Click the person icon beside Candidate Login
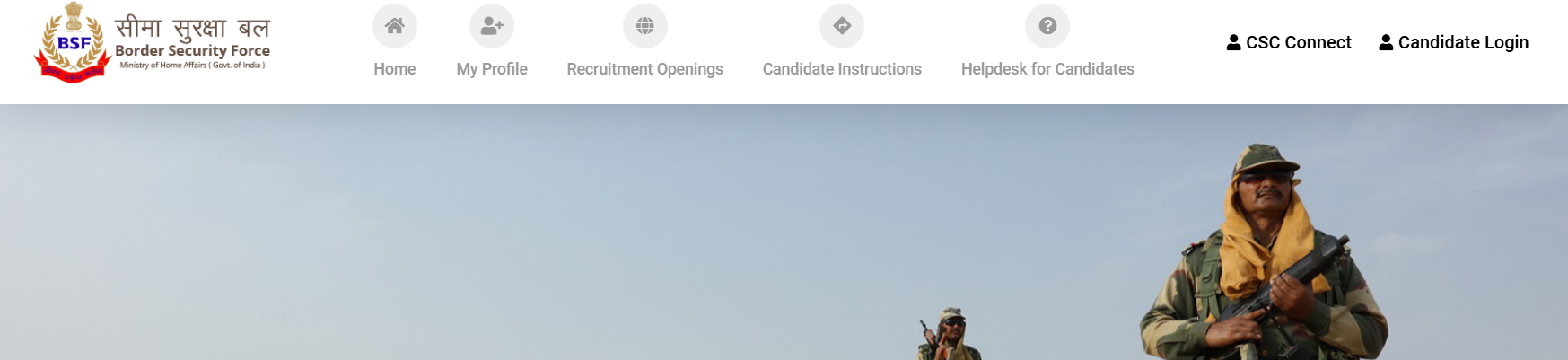 click(1386, 42)
